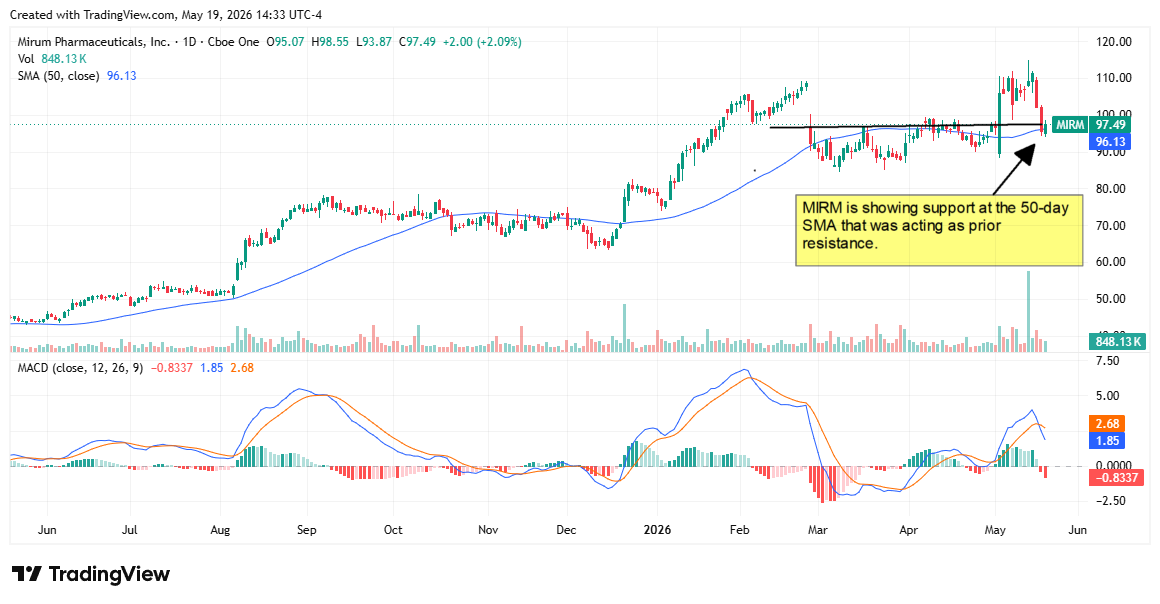Select the SMA (50, close) indicator legend

click(58, 76)
